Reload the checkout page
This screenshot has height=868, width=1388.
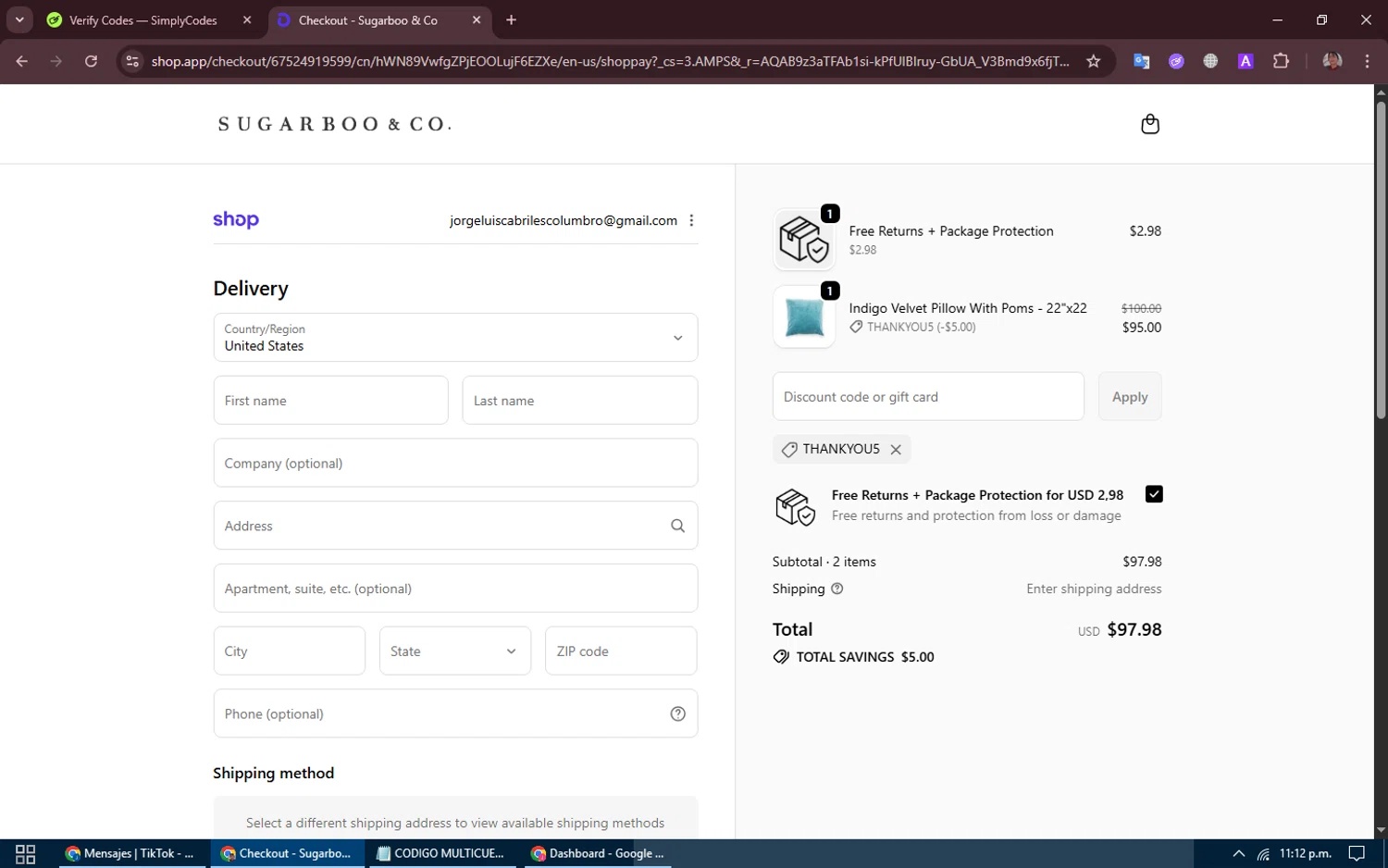click(91, 61)
